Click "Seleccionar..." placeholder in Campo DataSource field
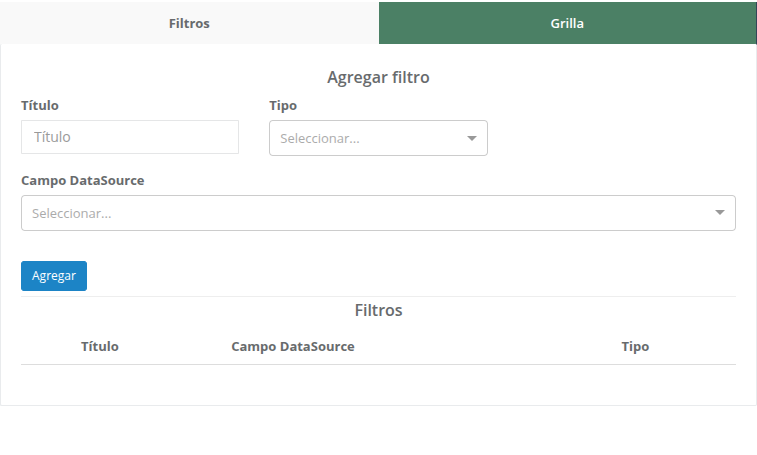This screenshot has width=757, height=455. [x=72, y=213]
